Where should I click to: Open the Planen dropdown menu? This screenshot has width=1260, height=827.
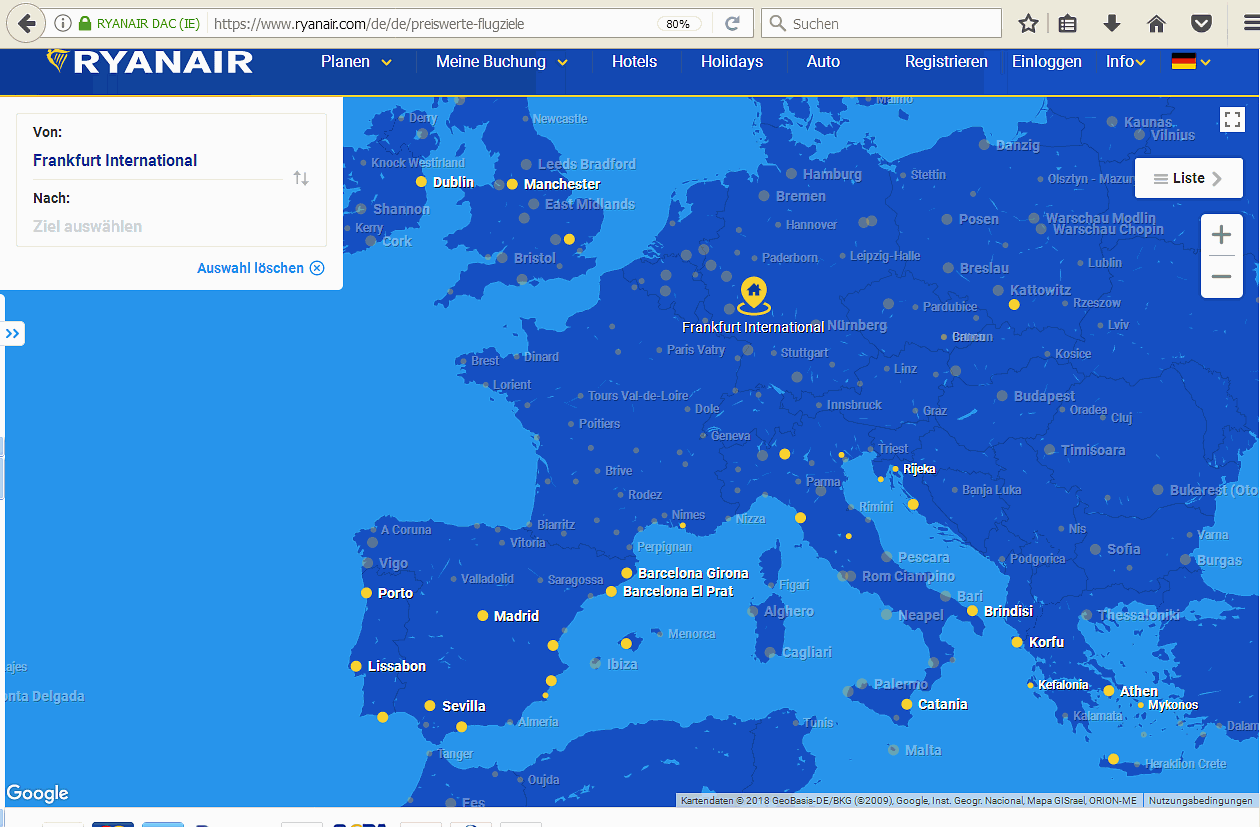[356, 62]
